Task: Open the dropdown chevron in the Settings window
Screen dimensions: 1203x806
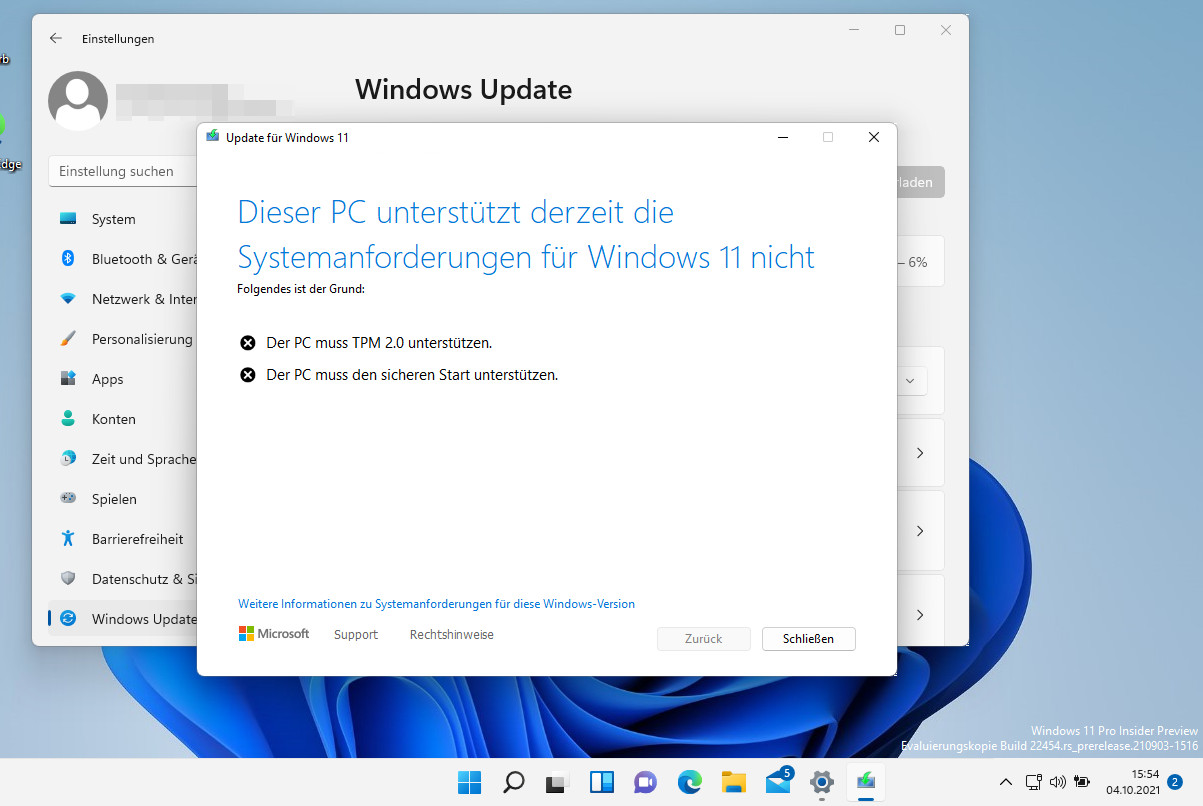Action: click(910, 381)
